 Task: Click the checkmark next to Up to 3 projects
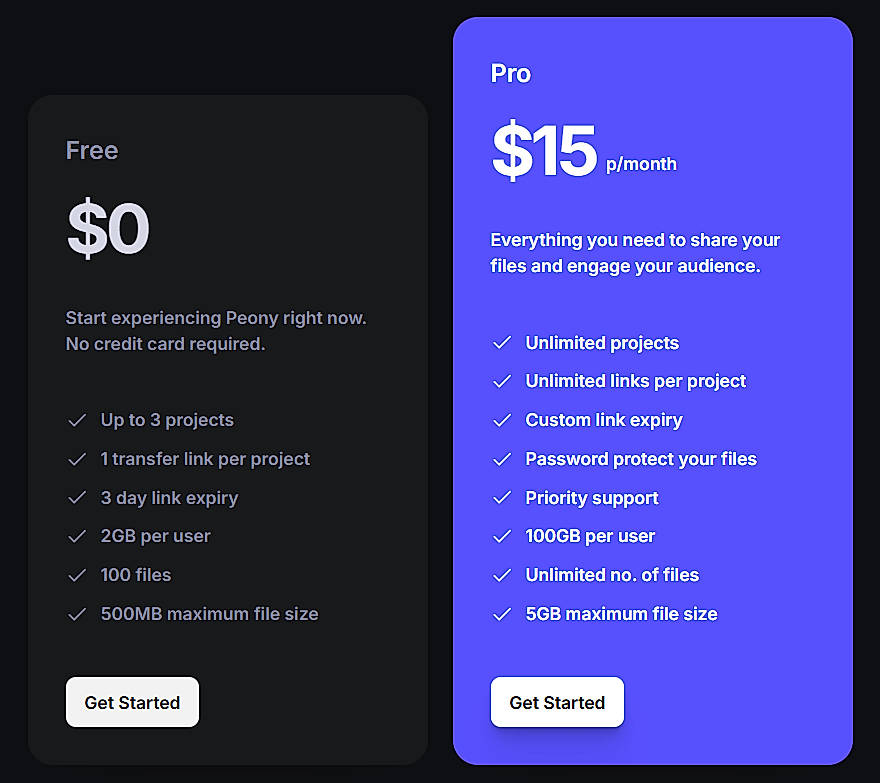pos(77,420)
